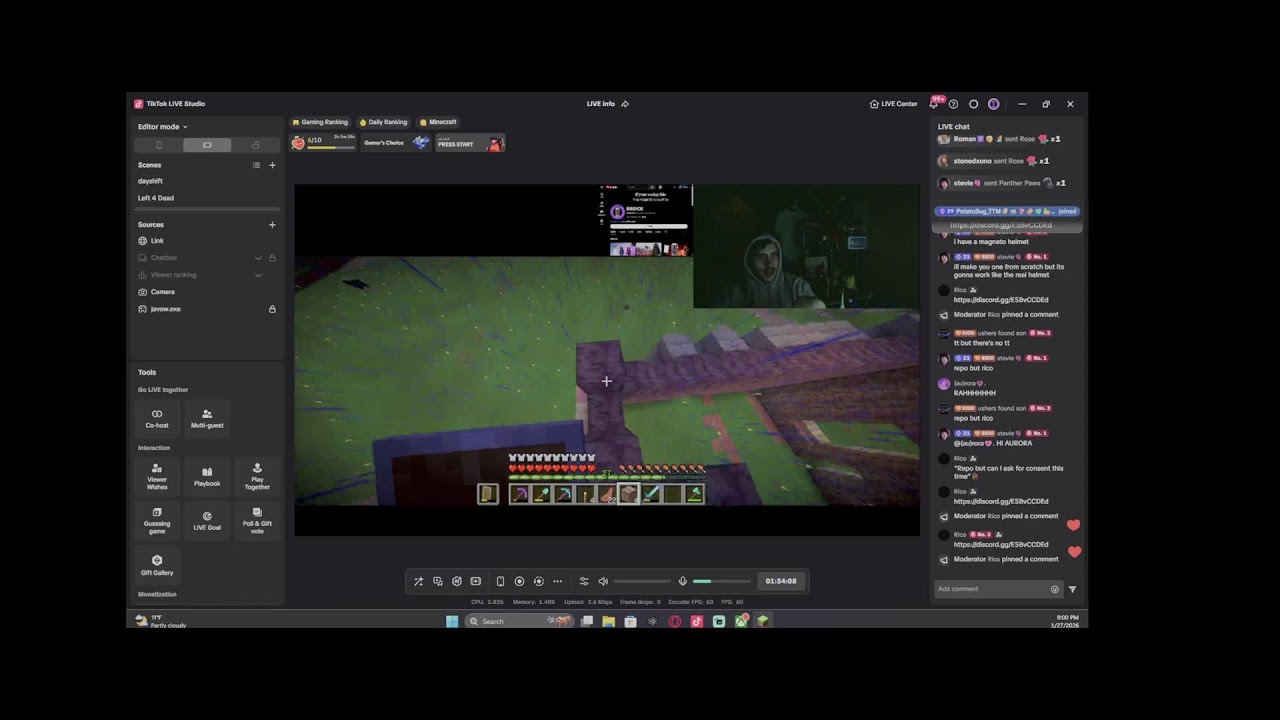
Task: Adjust the microphone volume slider
Action: tap(721, 581)
